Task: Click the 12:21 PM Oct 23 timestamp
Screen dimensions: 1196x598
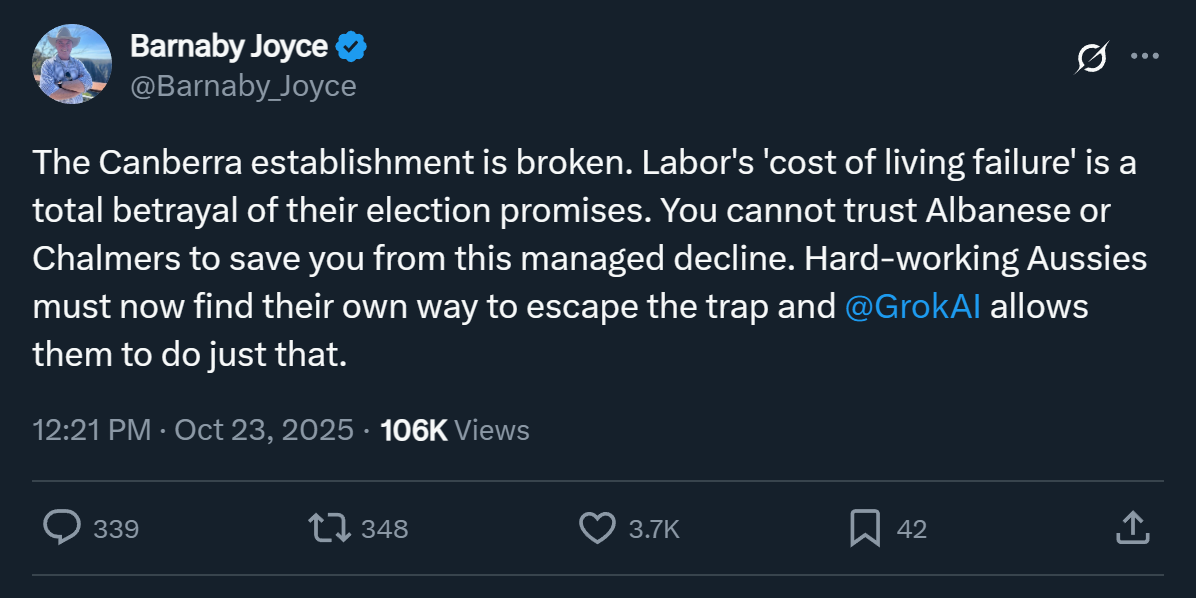Action: [193, 430]
